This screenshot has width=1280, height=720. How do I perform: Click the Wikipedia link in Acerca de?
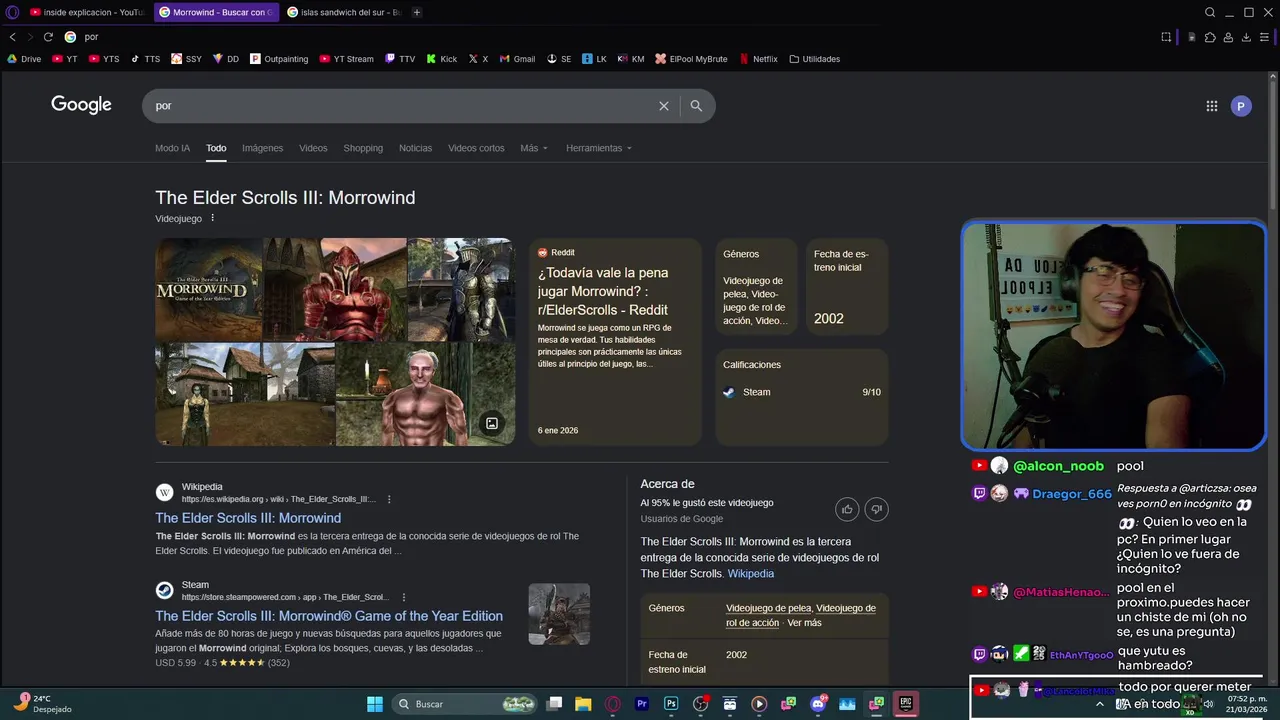(x=750, y=574)
